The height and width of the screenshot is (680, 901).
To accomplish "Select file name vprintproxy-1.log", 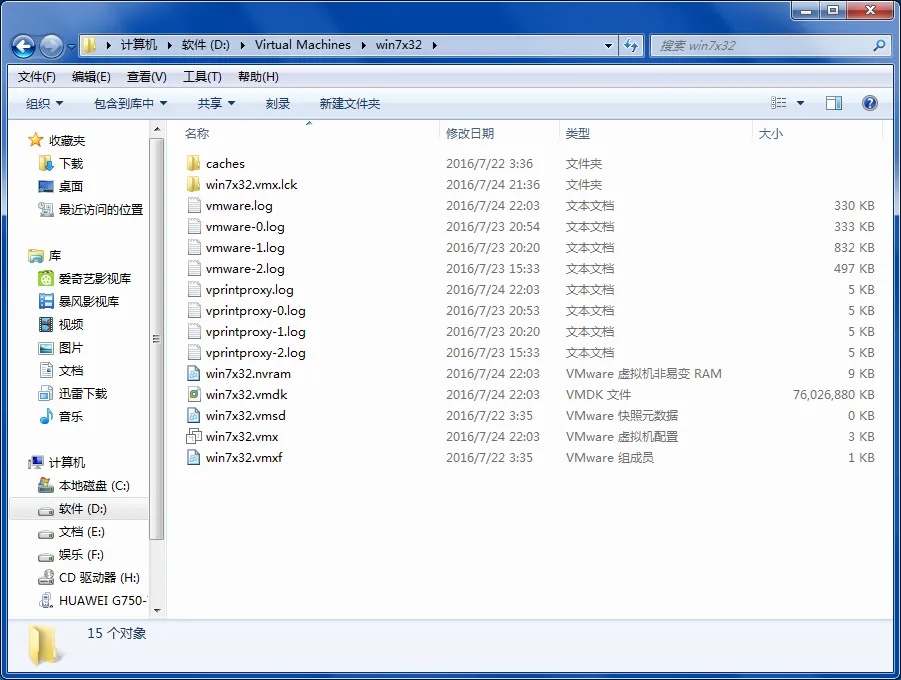I will click(256, 332).
